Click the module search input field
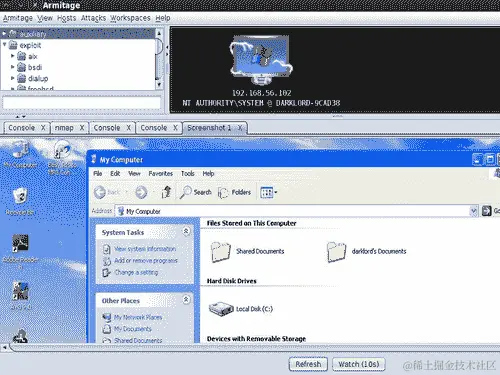This screenshot has height=375, width=500. [x=82, y=103]
